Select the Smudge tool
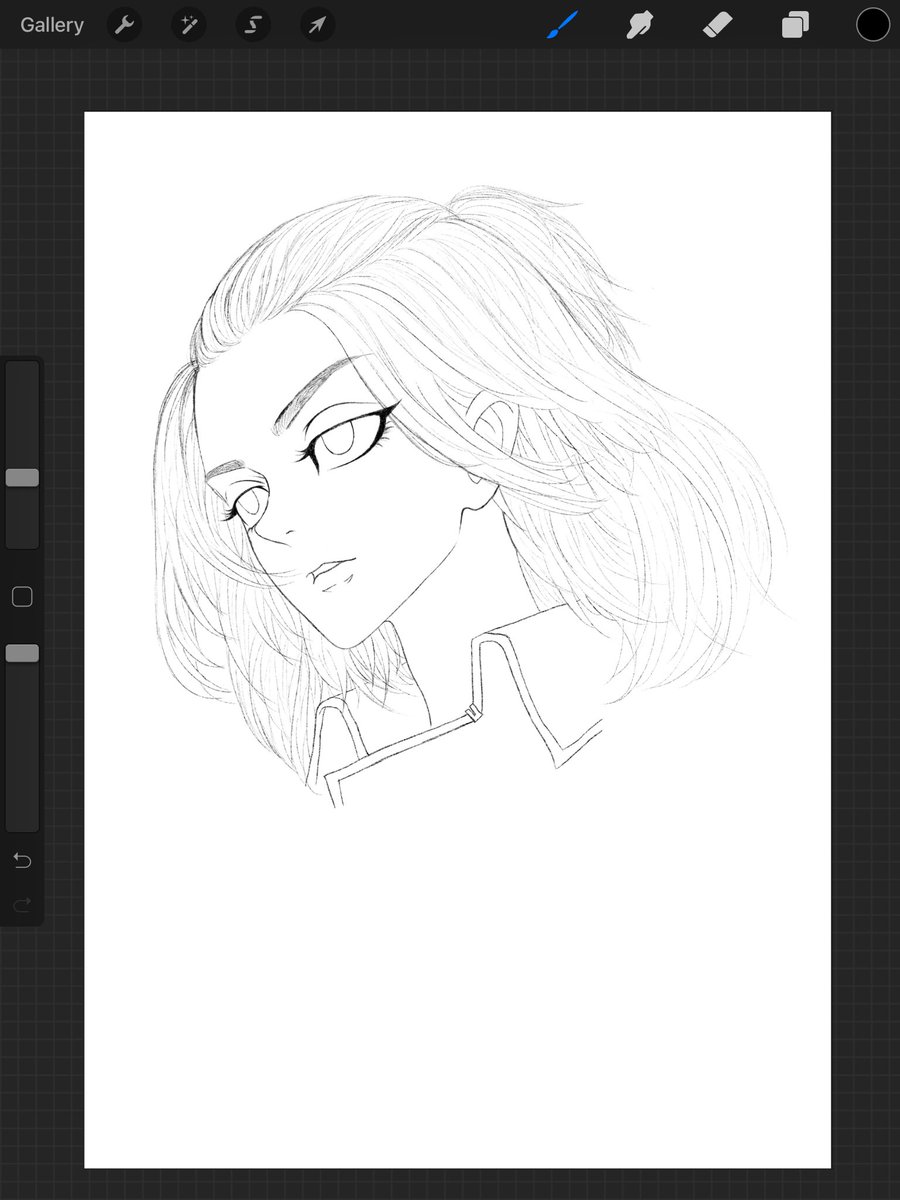This screenshot has height=1200, width=900. 640,25
